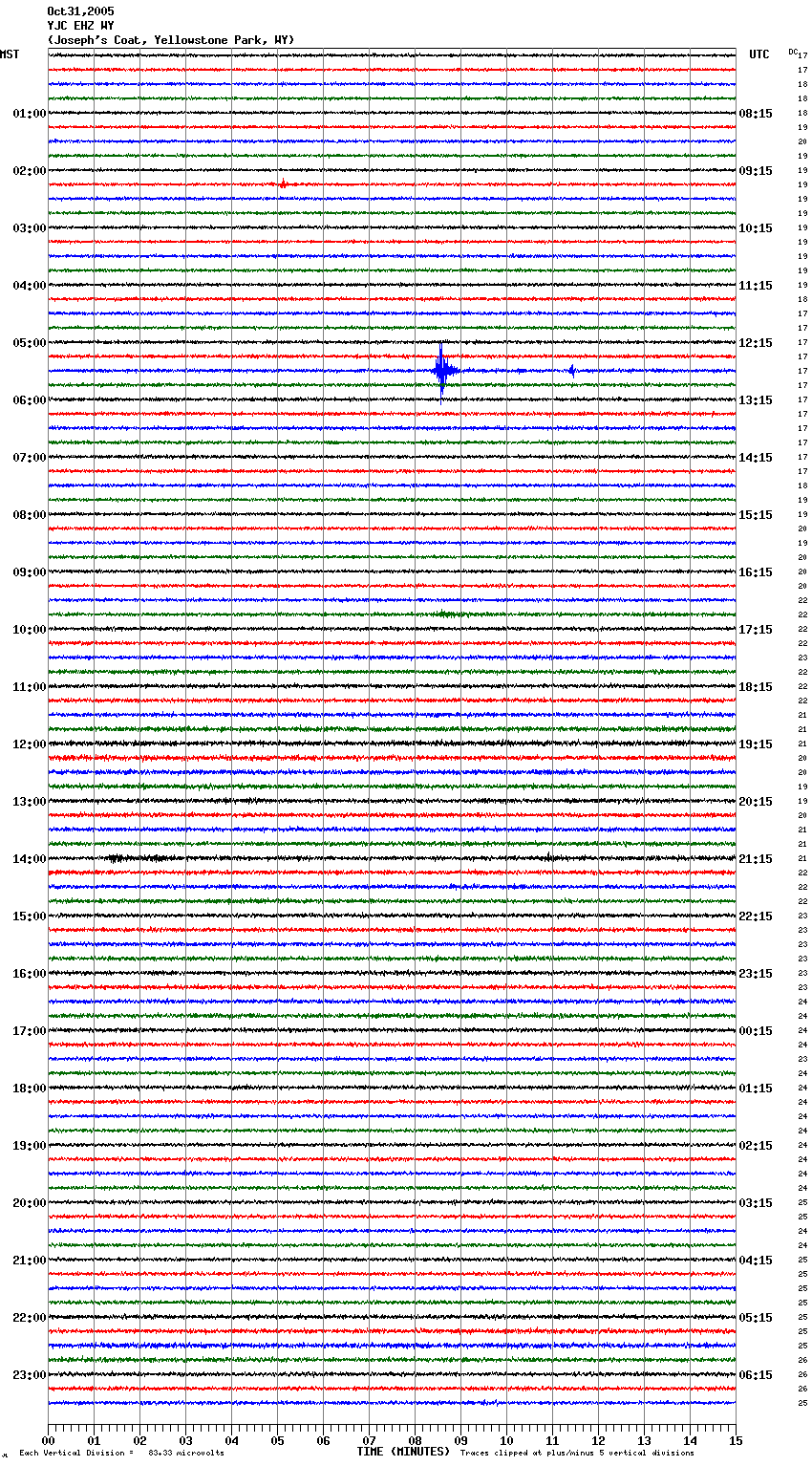
Task: Select the "22:00" MST hour label
Action: coord(30,1318)
